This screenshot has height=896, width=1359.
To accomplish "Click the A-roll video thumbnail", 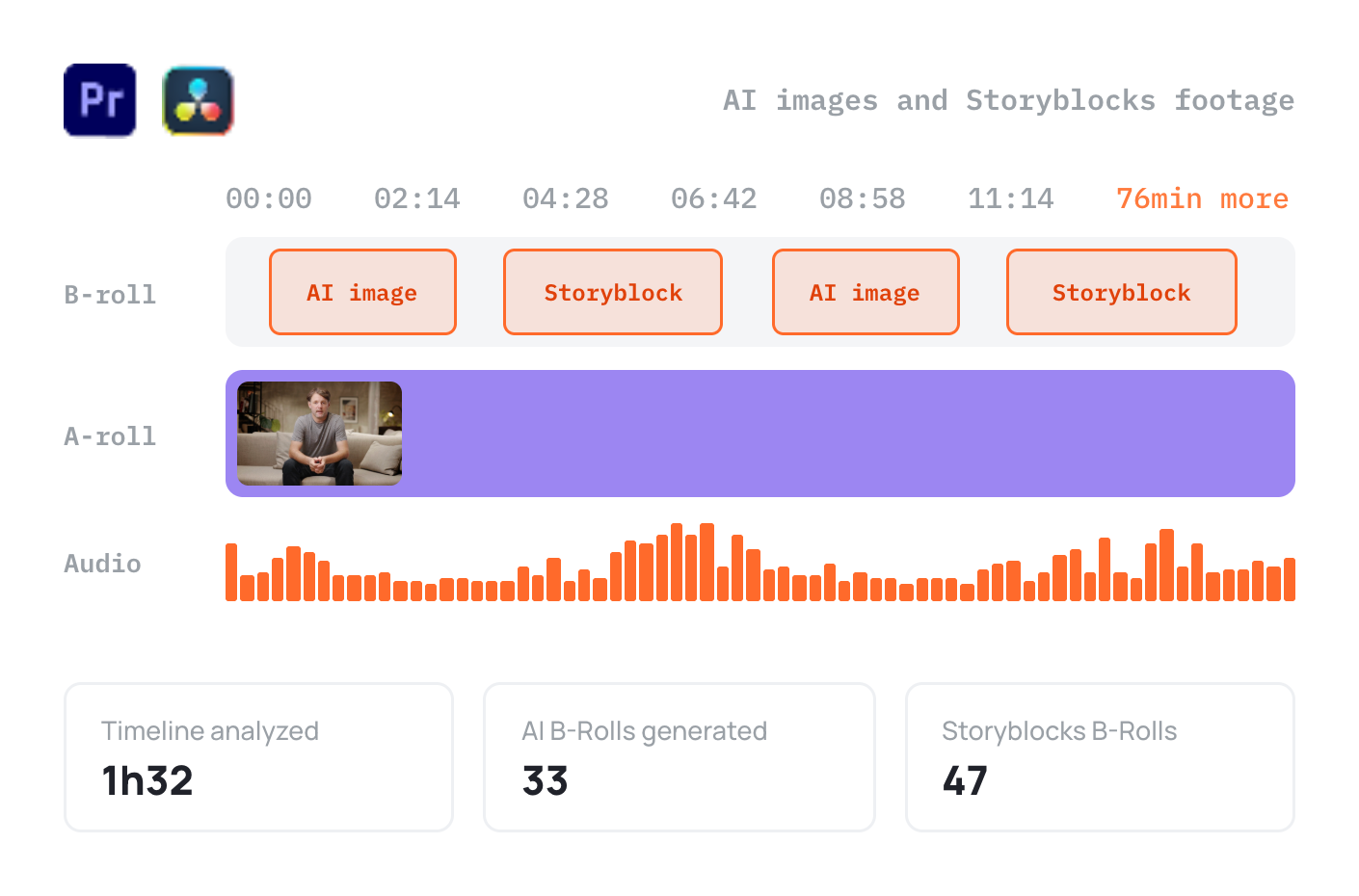I will click(x=320, y=434).
